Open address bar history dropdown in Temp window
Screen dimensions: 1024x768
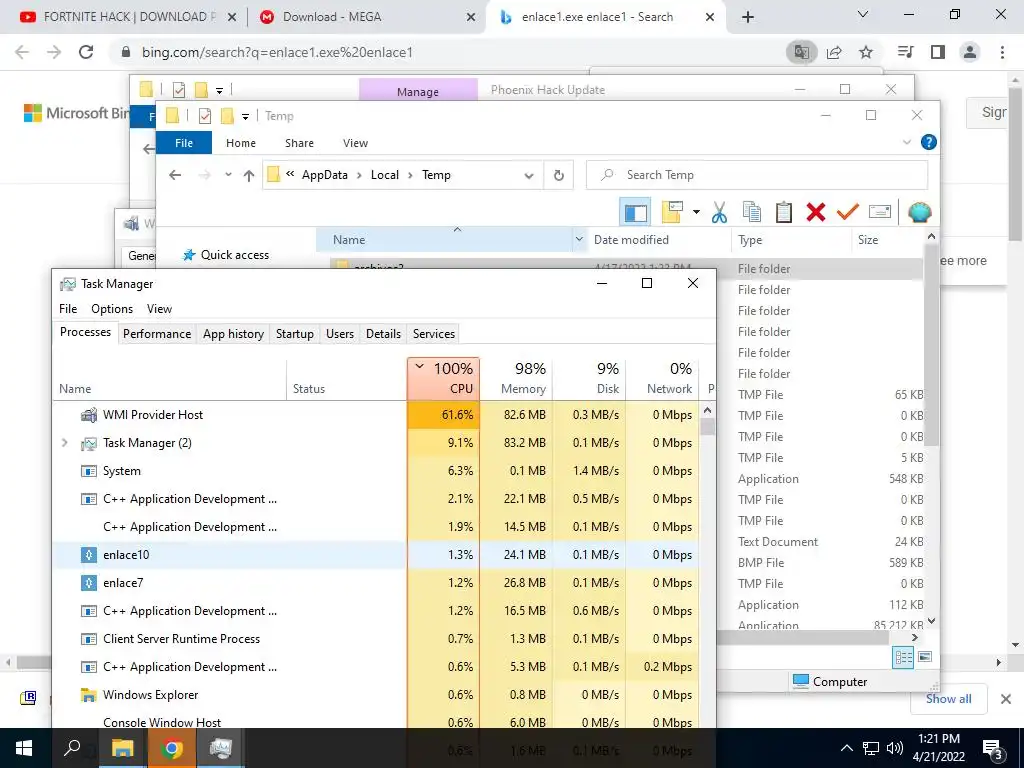point(529,176)
